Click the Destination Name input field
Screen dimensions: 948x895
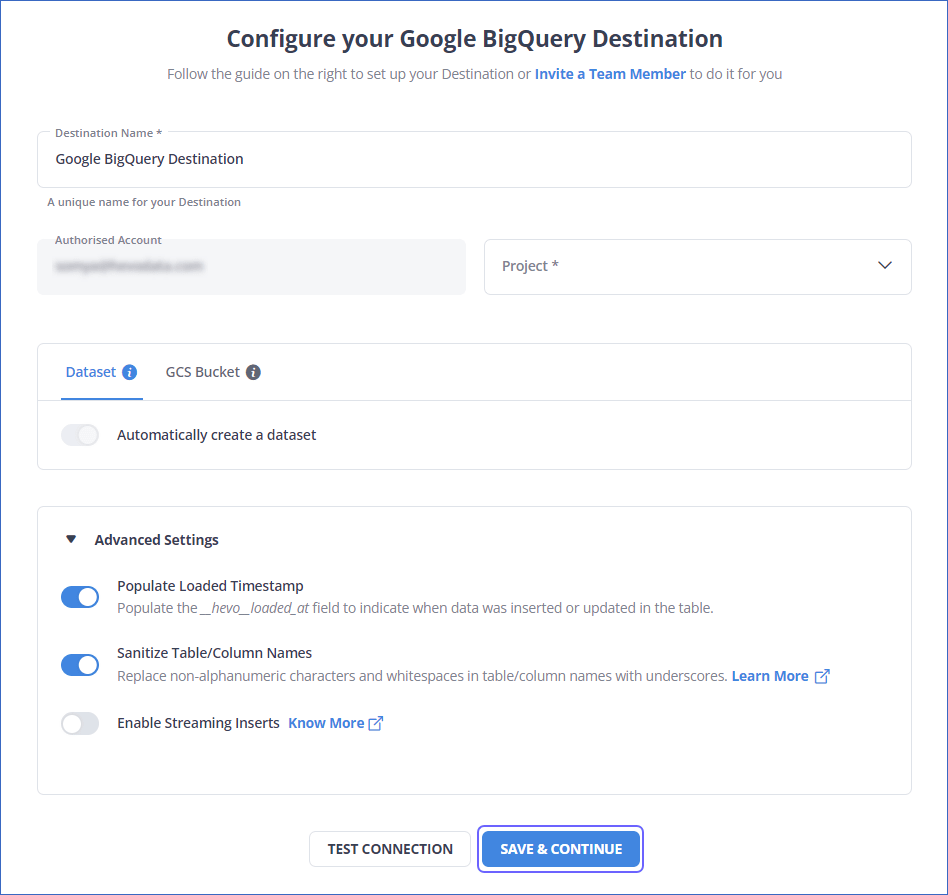474,160
